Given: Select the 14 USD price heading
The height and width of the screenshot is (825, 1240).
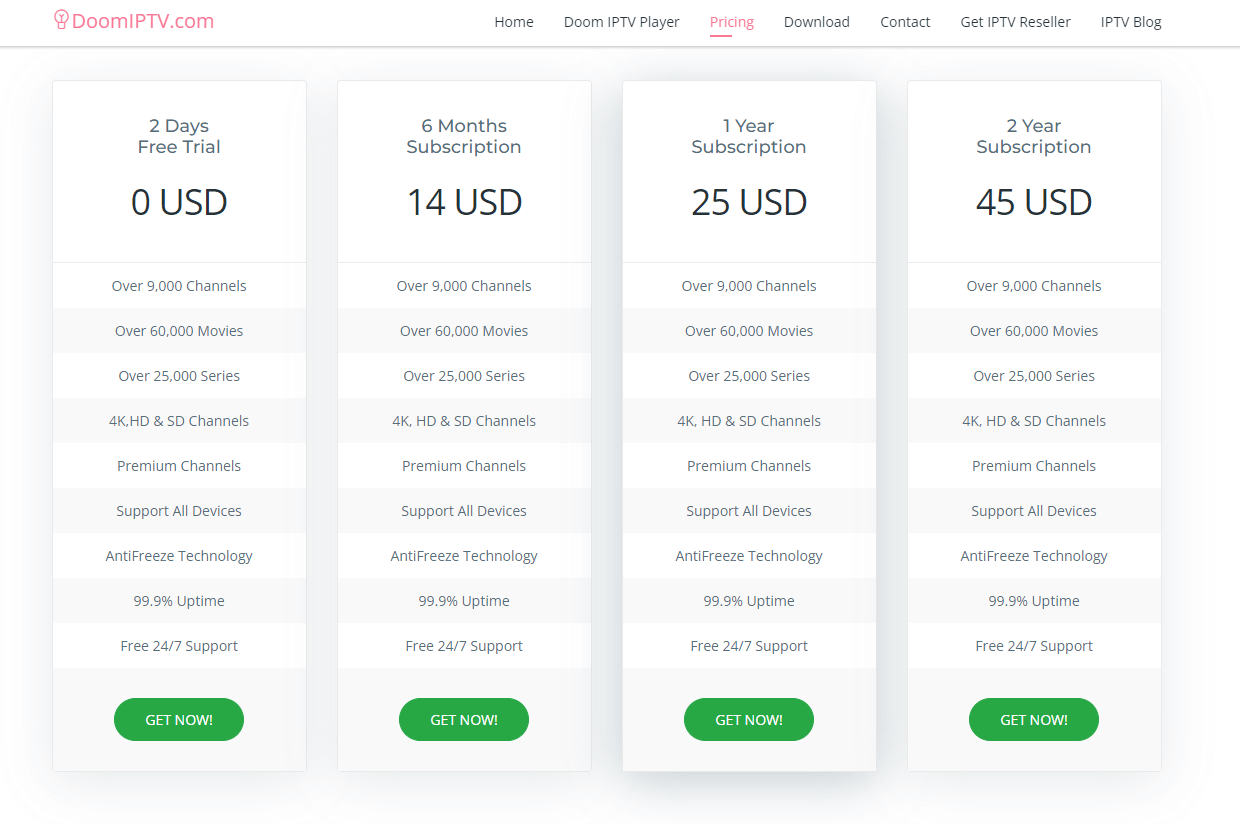Looking at the screenshot, I should [464, 203].
